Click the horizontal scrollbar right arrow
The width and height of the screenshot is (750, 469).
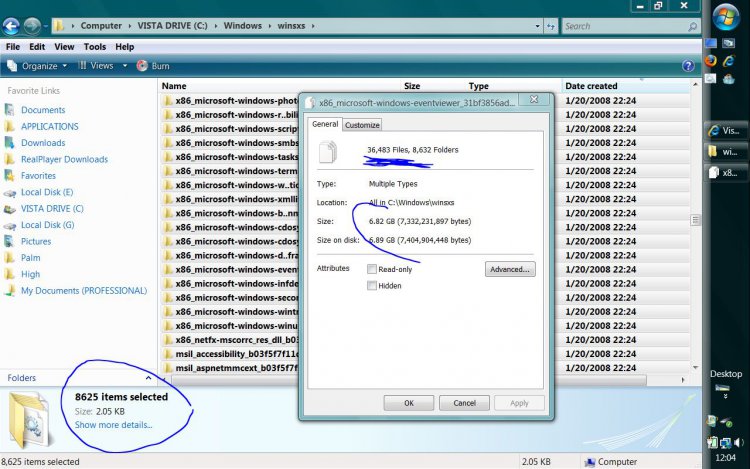[683, 380]
